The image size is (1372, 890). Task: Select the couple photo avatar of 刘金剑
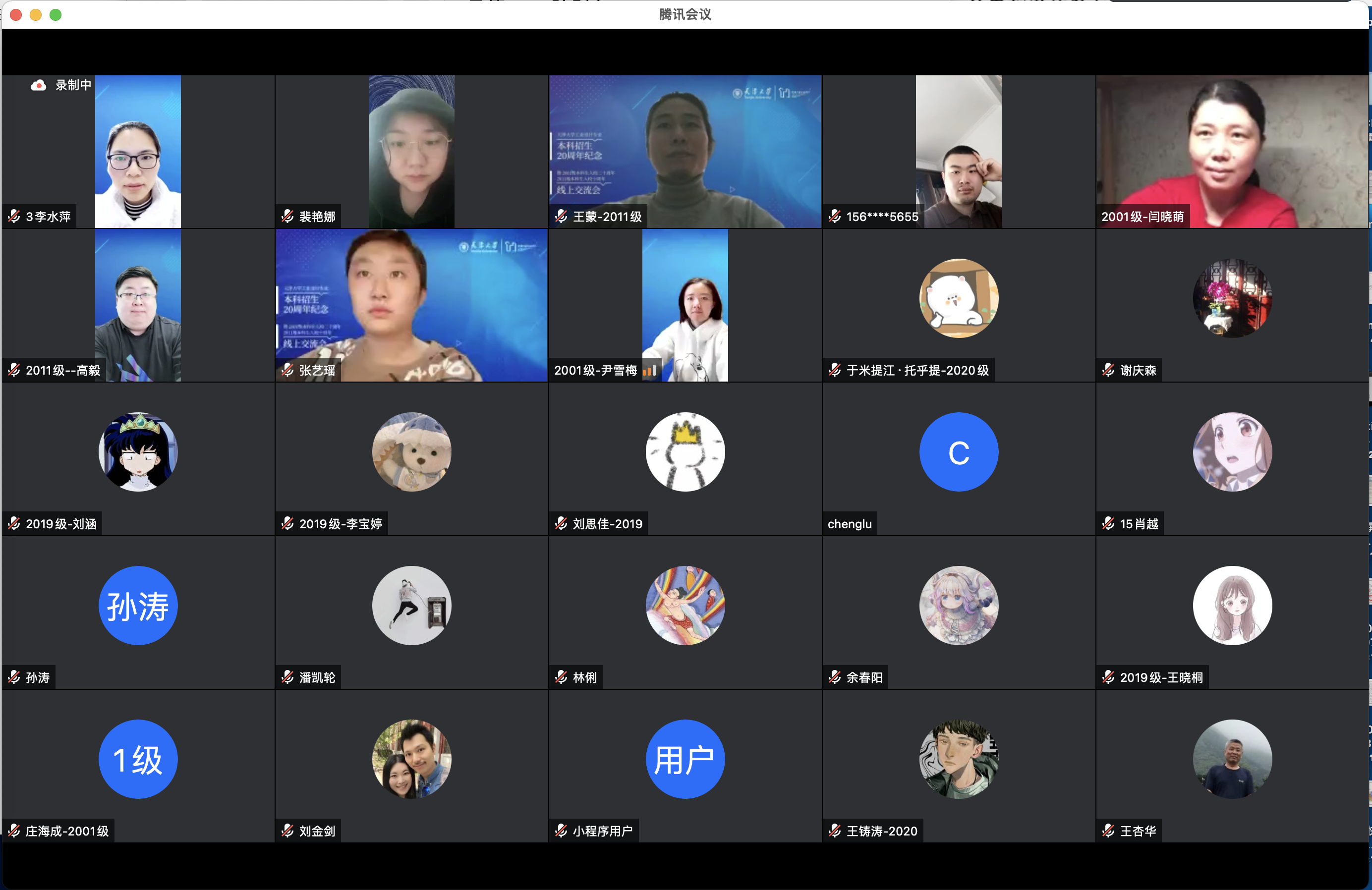[x=411, y=759]
